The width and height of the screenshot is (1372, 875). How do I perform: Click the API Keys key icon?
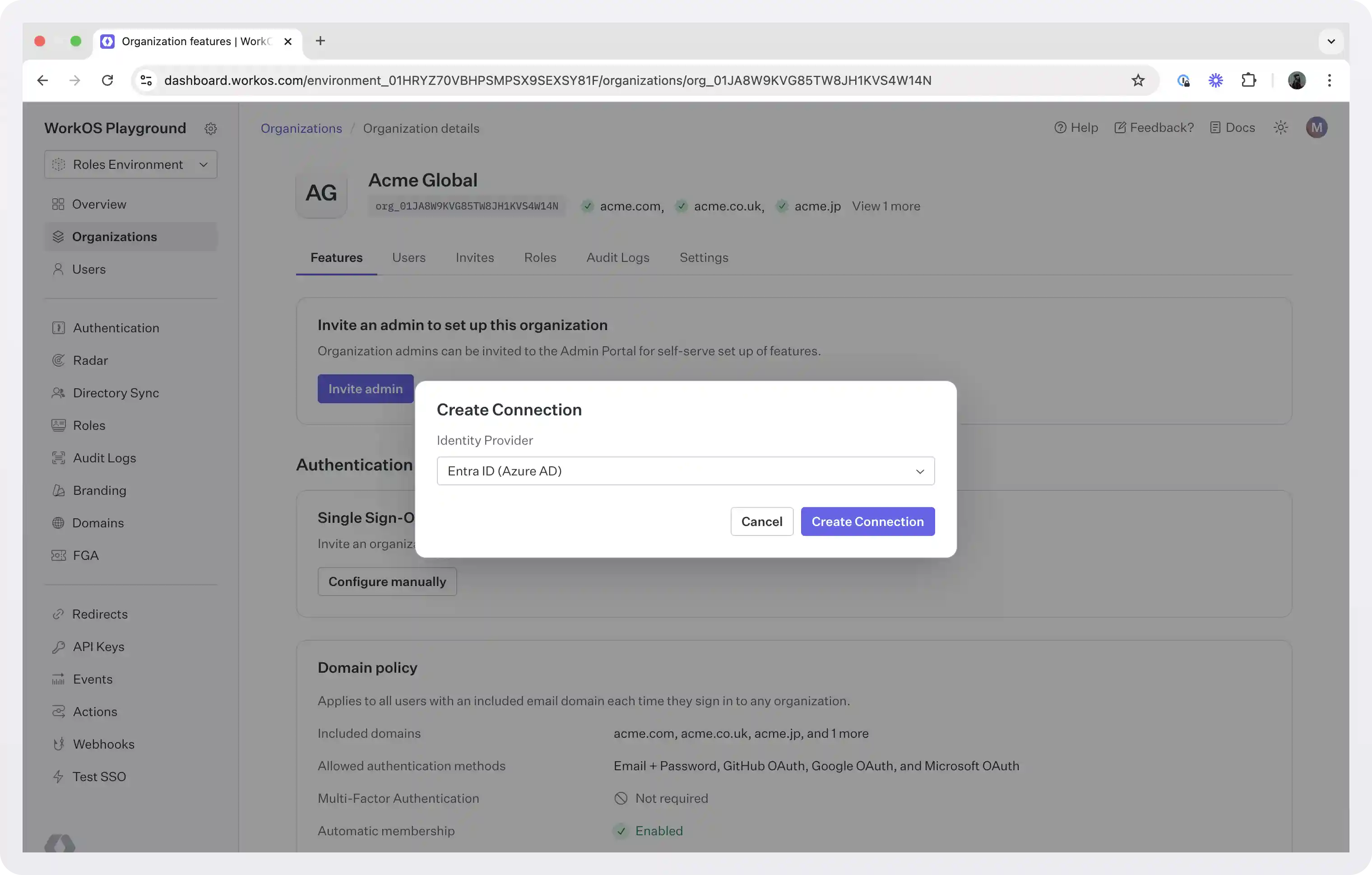click(58, 647)
